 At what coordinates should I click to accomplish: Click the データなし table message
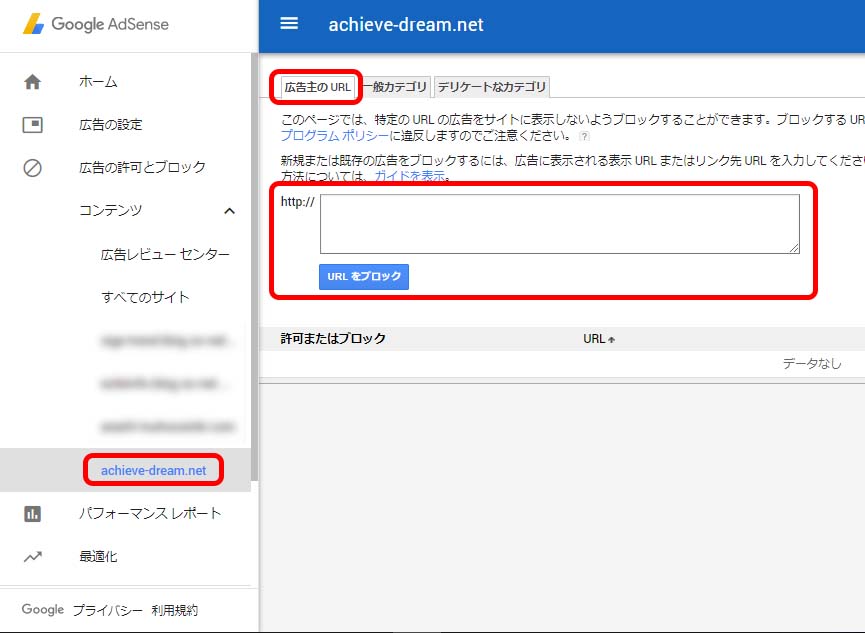812,364
